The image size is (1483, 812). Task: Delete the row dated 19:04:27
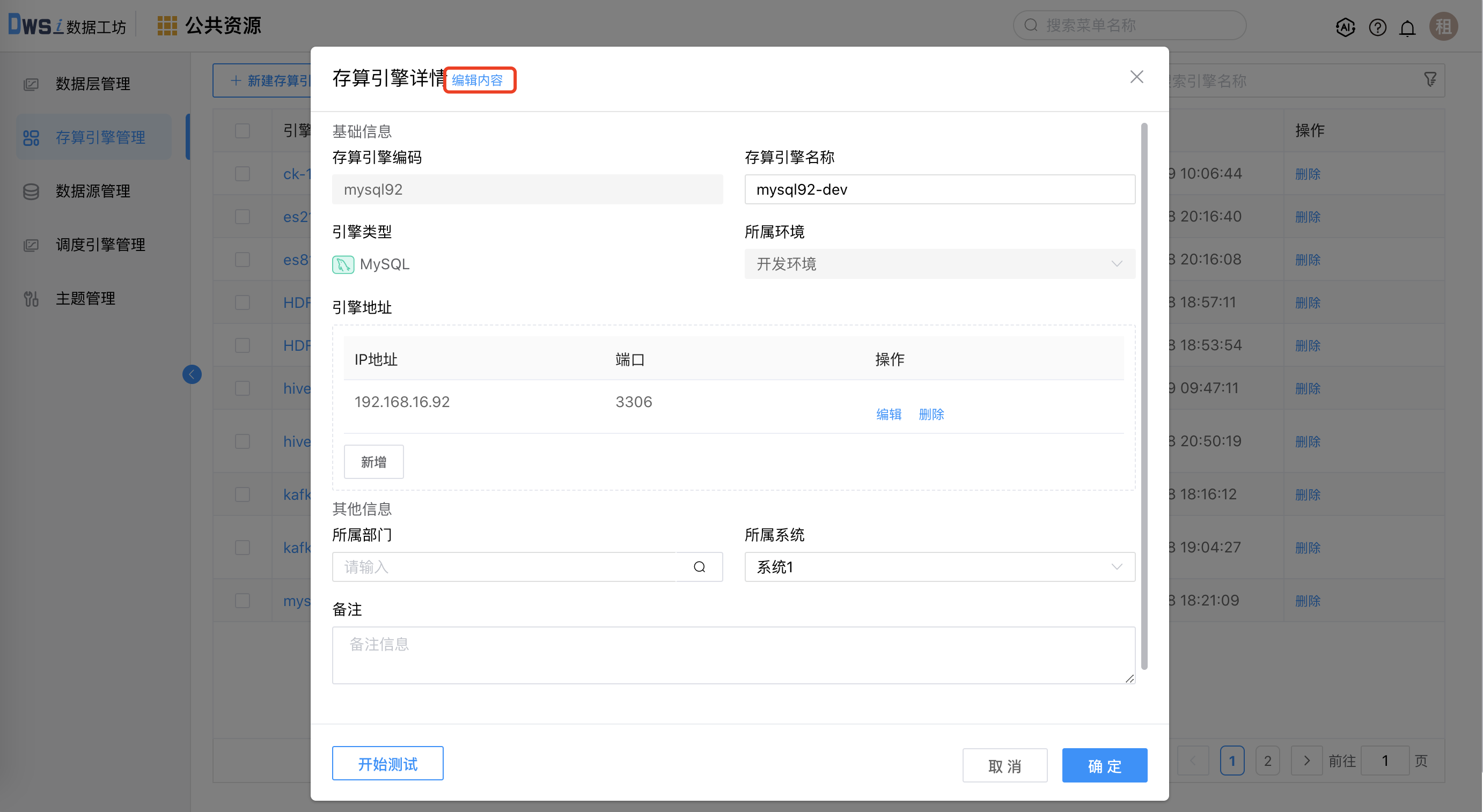coord(1308,548)
